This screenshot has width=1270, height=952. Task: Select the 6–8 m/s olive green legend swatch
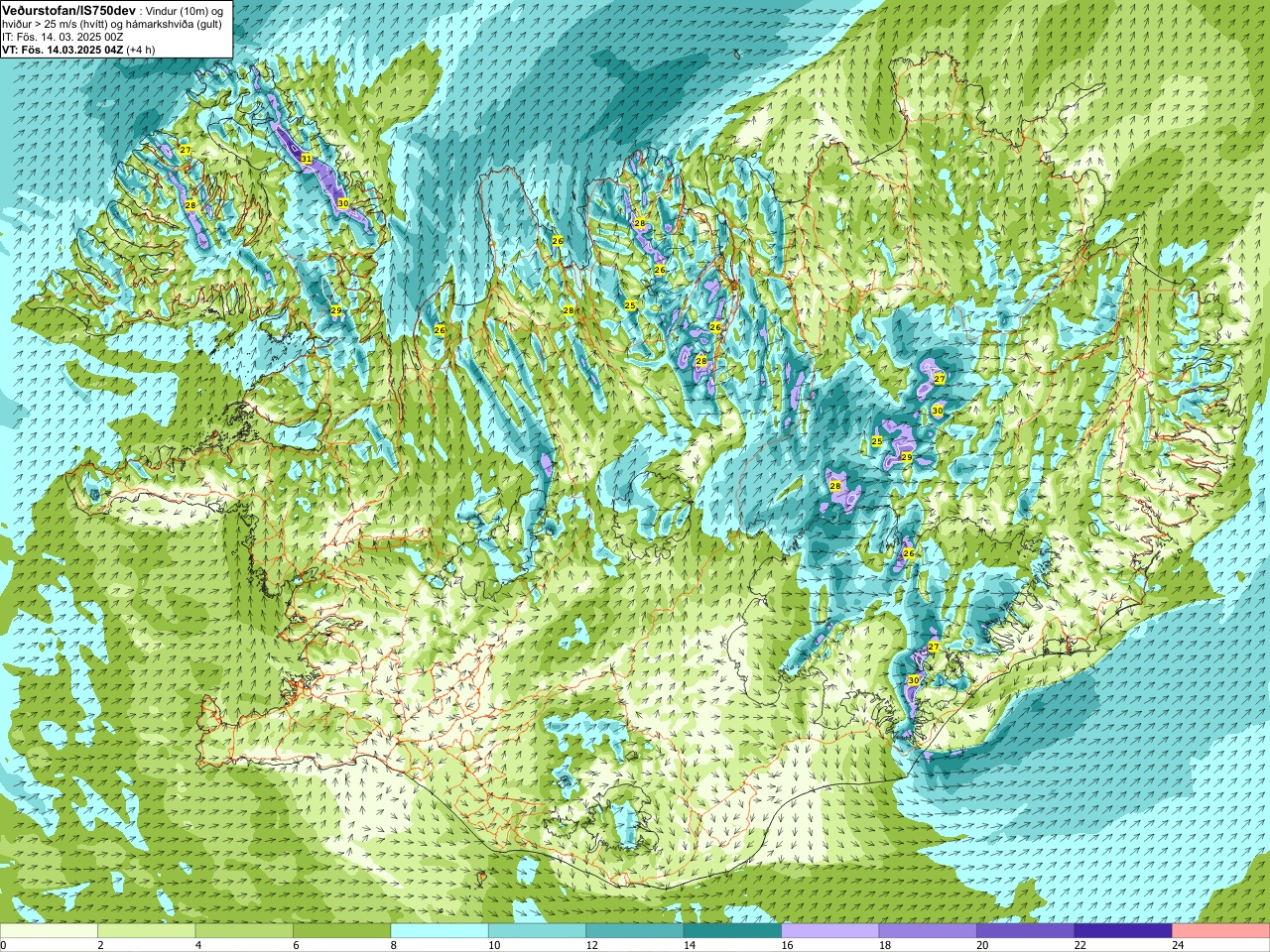point(341,931)
